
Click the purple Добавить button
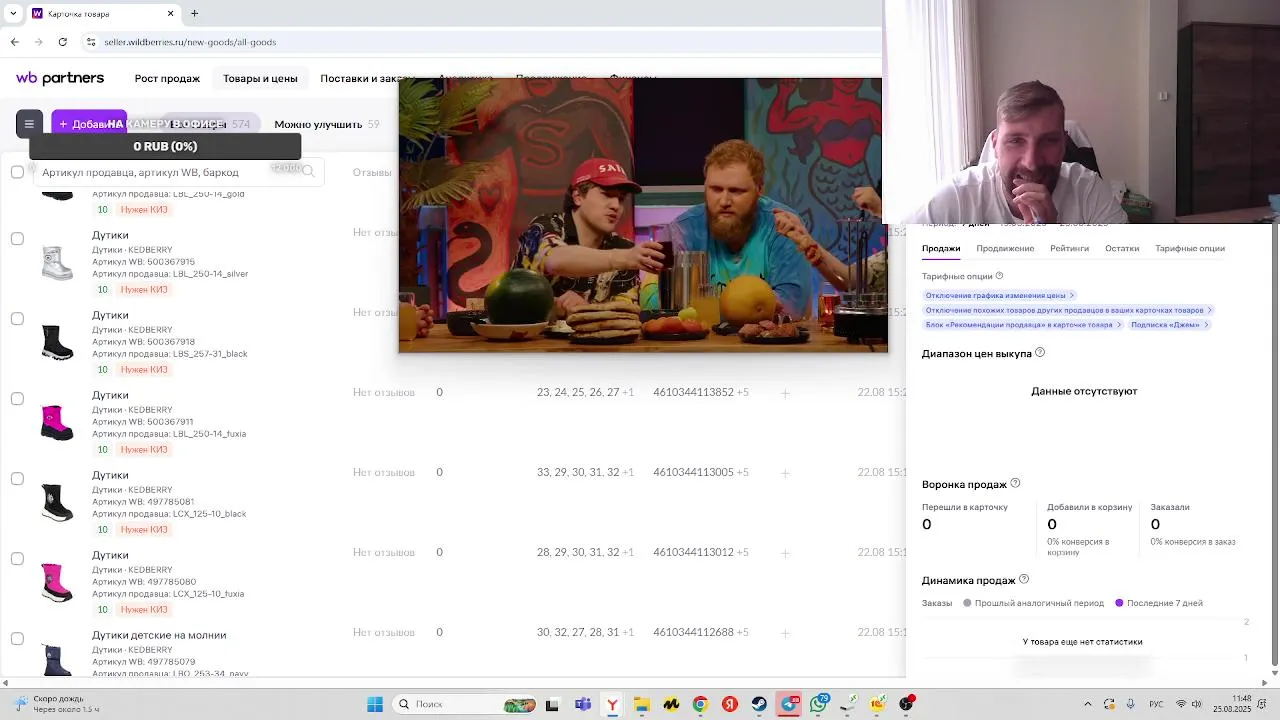tap(89, 124)
